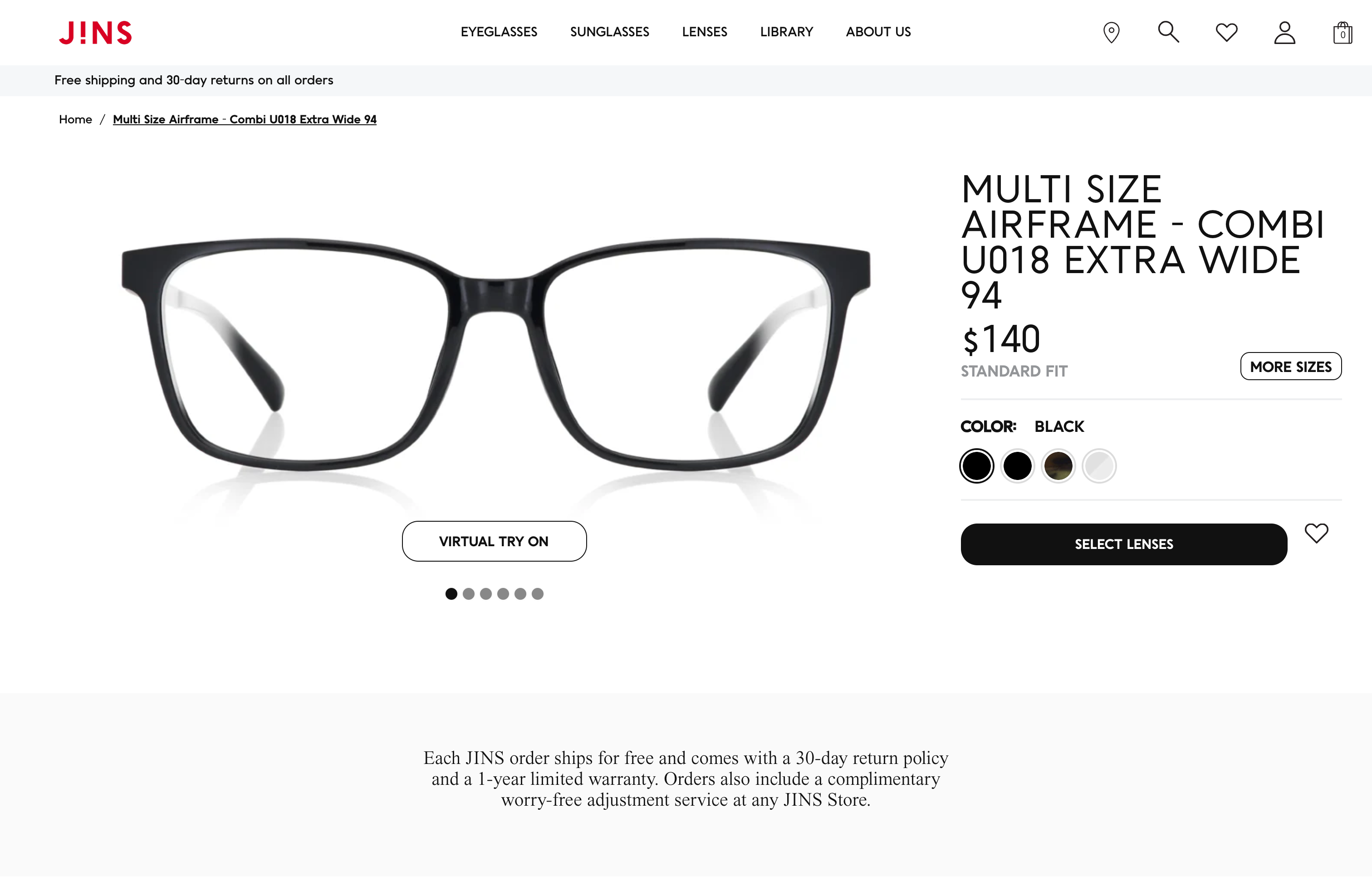Add frame to favorites heart icon

point(1316,533)
